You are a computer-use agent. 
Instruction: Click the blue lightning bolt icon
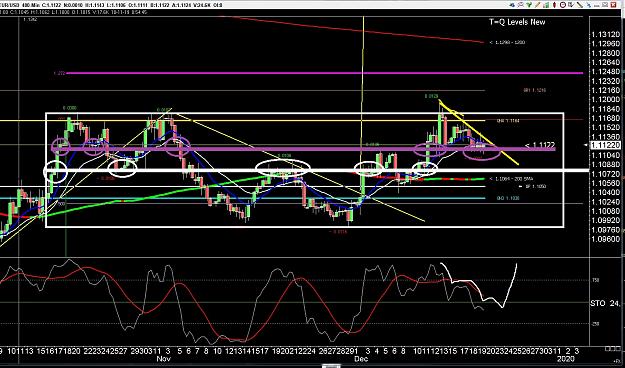pyautogui.click(x=588, y=5)
